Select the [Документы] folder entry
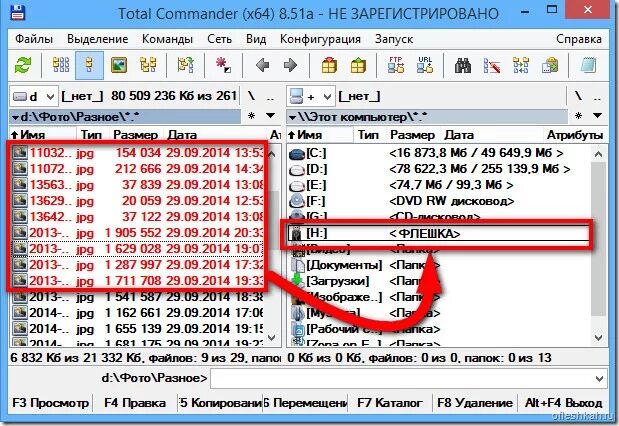This screenshot has width=619, height=426. click(439, 265)
